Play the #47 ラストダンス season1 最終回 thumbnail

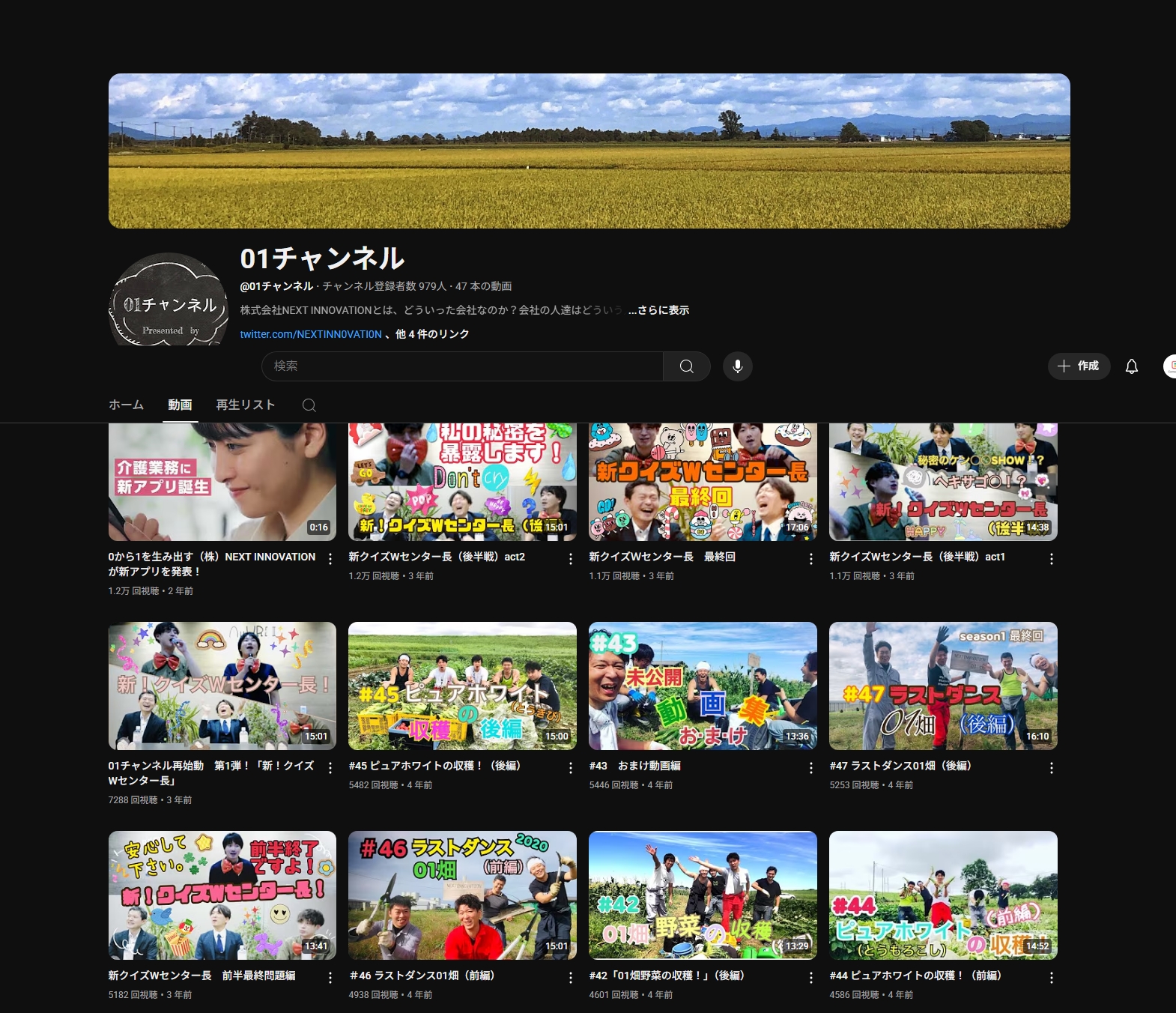point(943,686)
